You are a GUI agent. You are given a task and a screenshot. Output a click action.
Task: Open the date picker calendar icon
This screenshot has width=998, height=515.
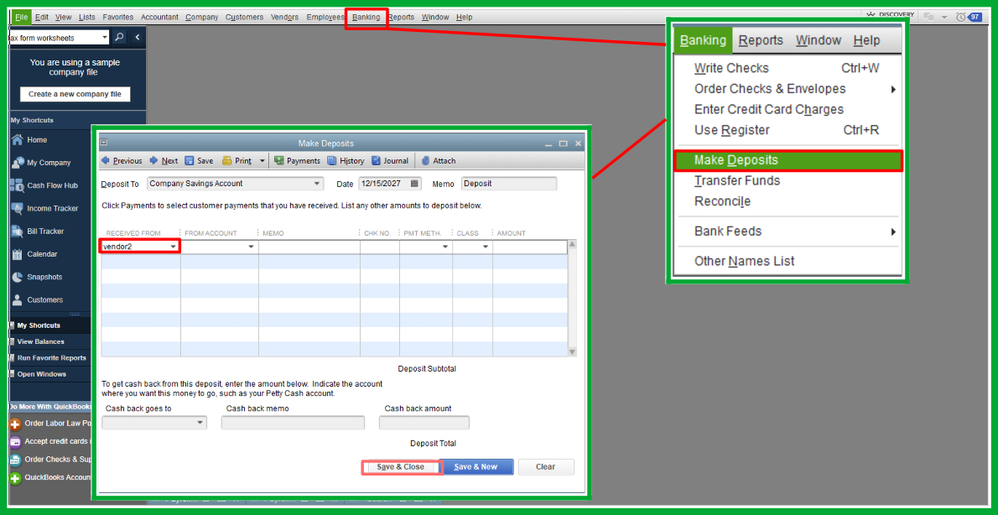click(x=415, y=184)
